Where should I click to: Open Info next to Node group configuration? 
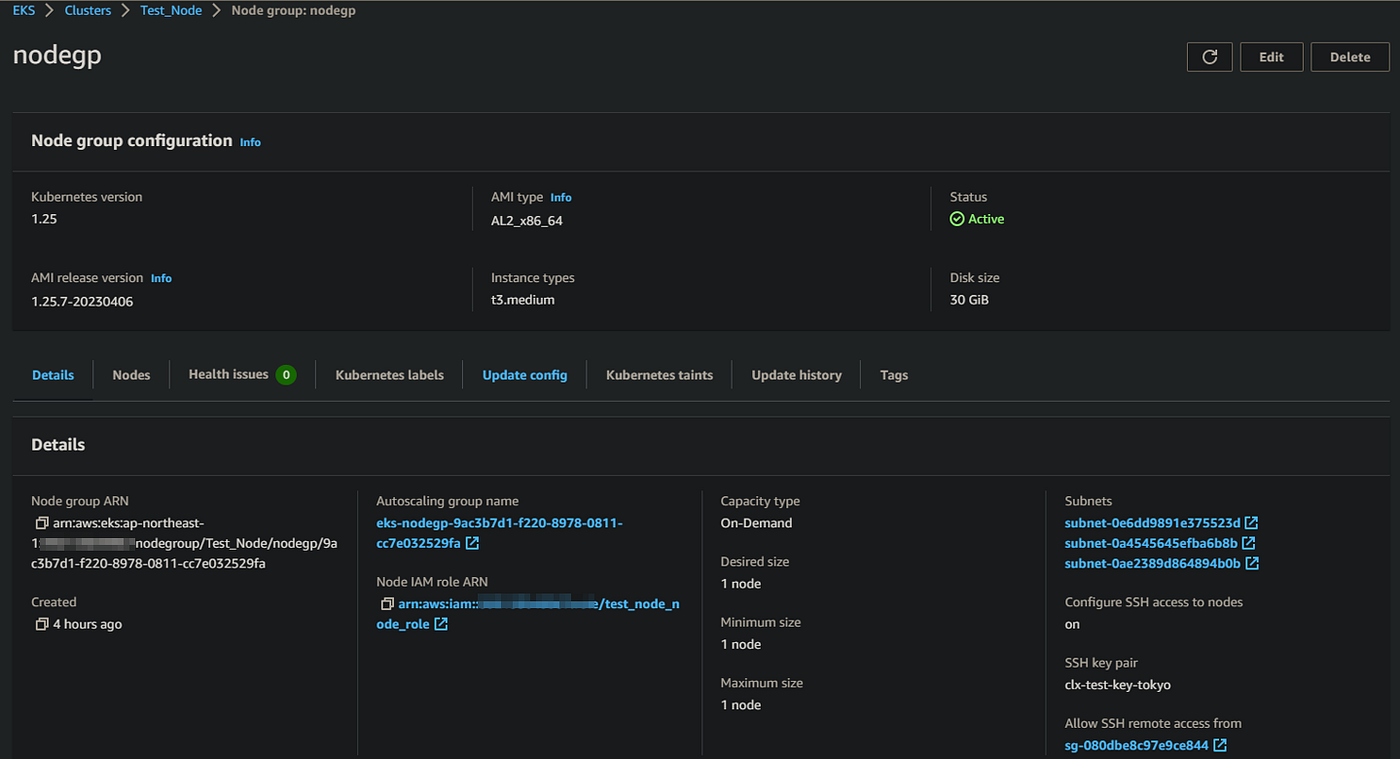tap(250, 142)
